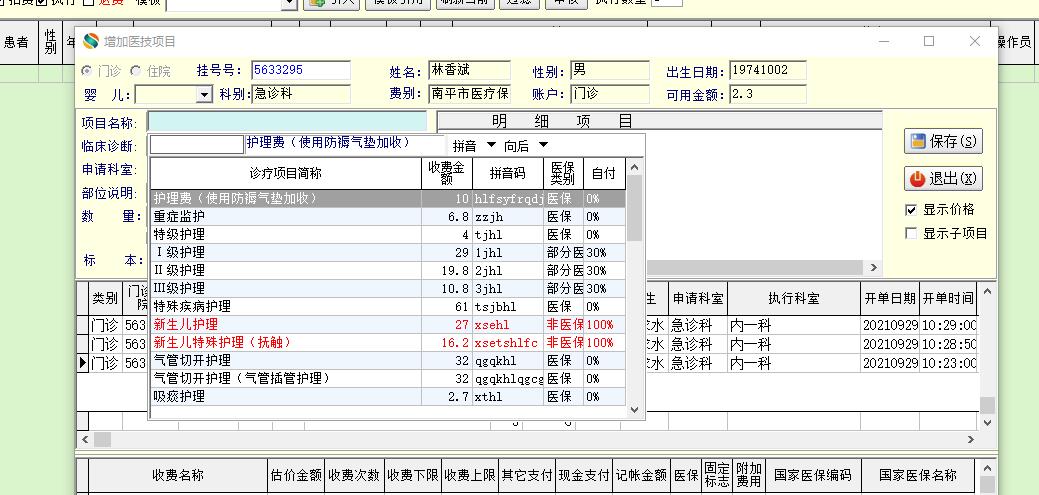Click 国家医保编码 column header
The width and height of the screenshot is (1039, 495).
click(812, 475)
